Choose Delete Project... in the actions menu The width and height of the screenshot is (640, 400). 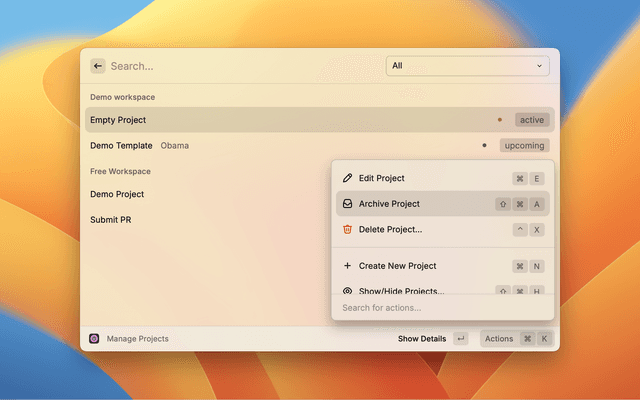point(390,230)
